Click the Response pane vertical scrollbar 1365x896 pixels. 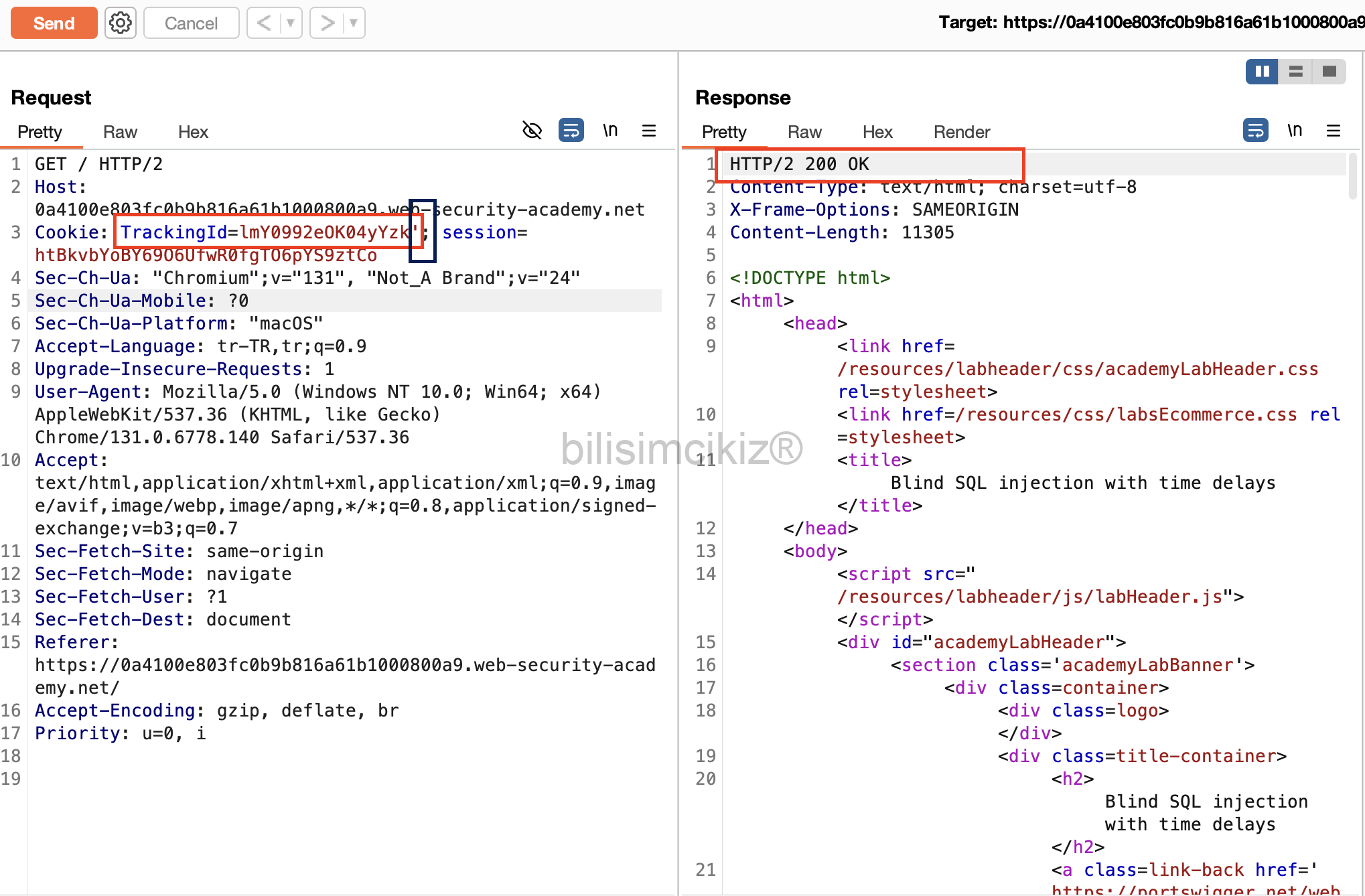1353,175
